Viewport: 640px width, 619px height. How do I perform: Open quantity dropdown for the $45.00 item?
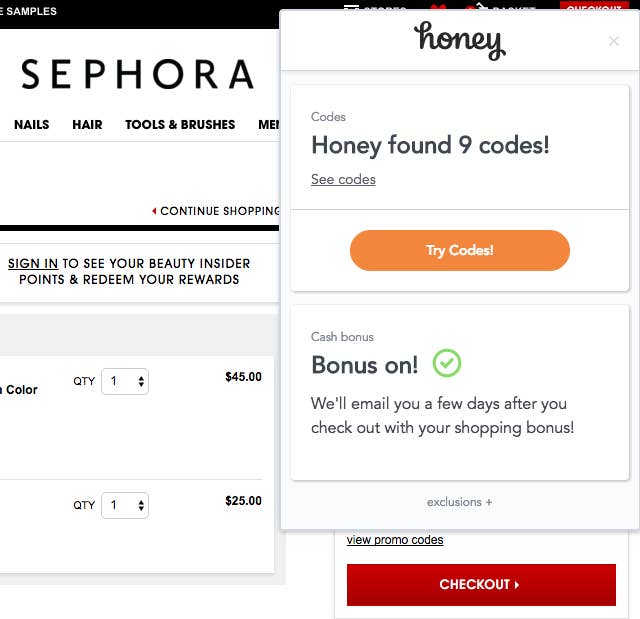125,381
